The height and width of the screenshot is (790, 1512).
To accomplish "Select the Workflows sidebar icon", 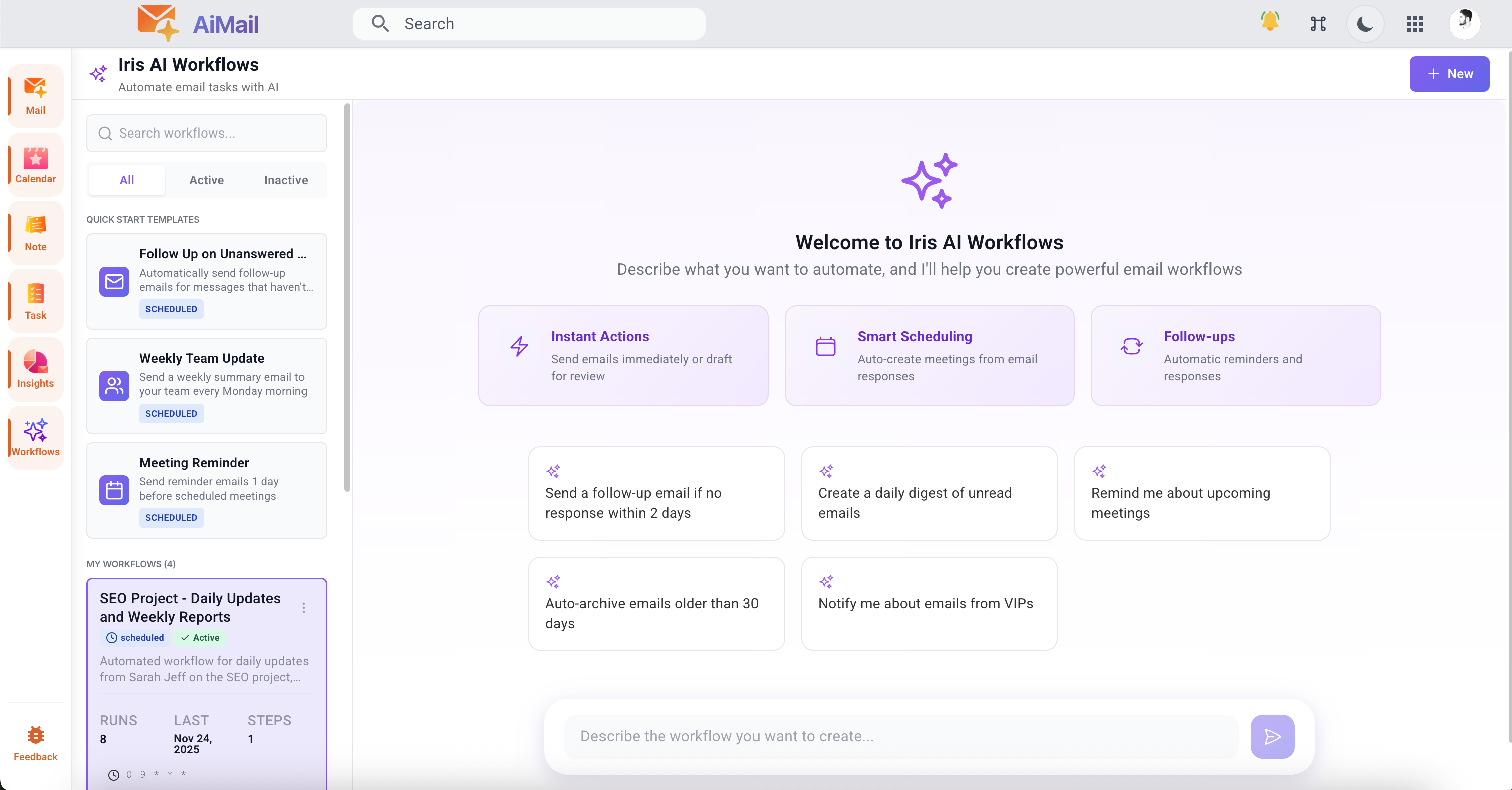I will pos(35,438).
